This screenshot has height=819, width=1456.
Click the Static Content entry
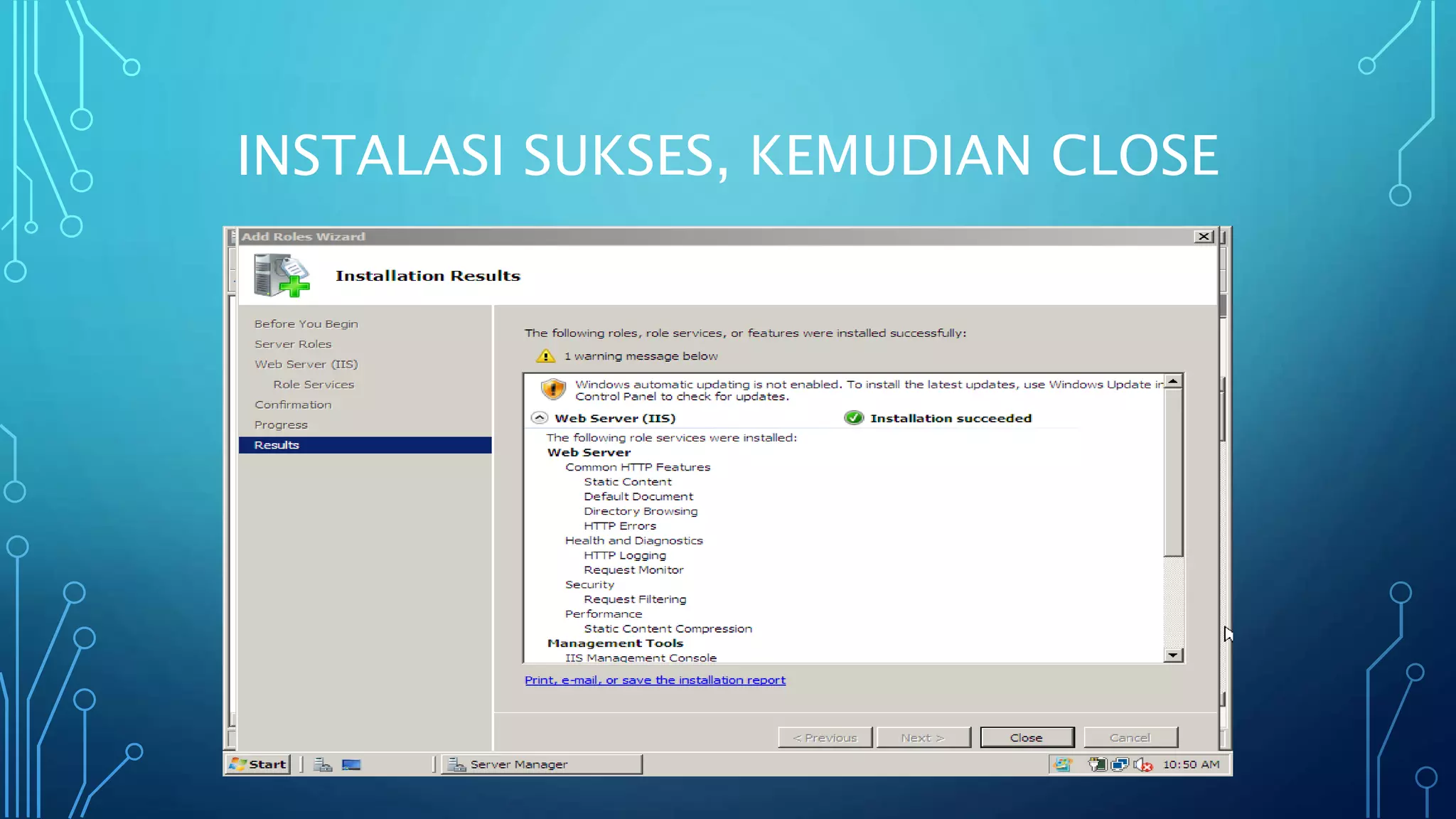(x=628, y=481)
